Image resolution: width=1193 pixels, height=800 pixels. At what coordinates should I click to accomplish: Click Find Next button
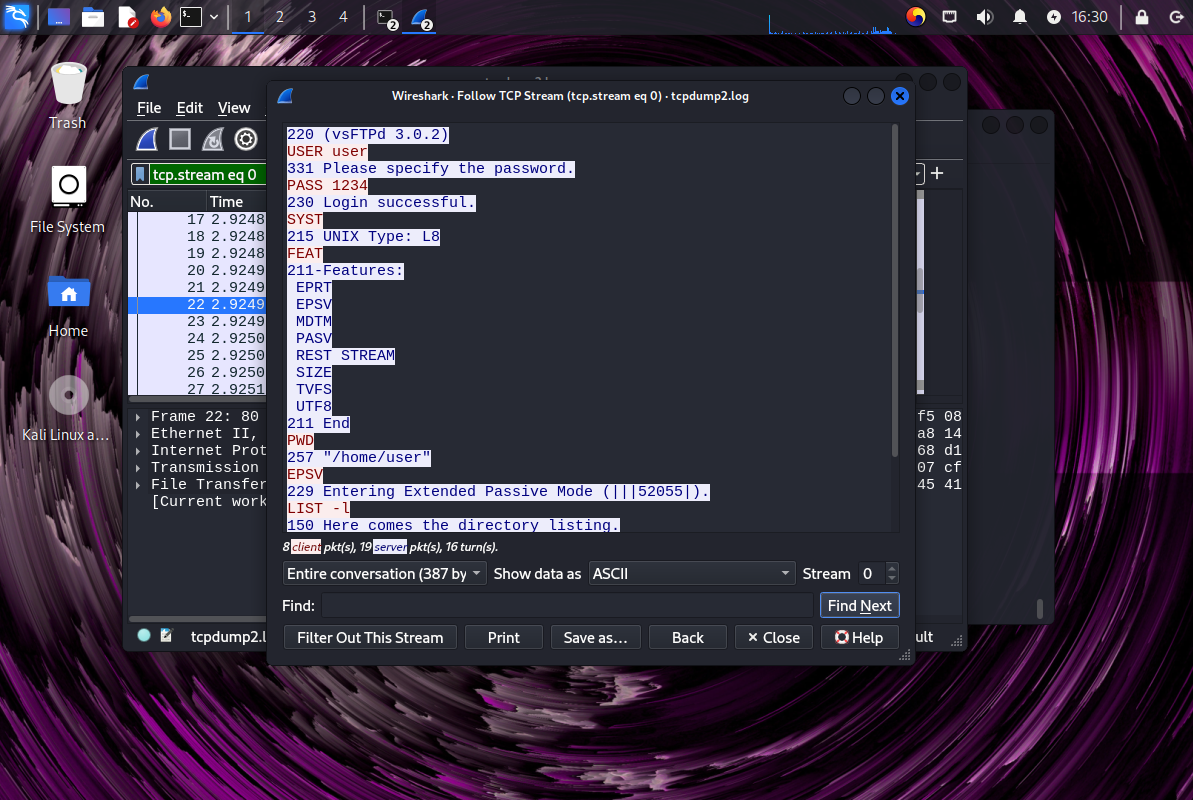point(860,605)
